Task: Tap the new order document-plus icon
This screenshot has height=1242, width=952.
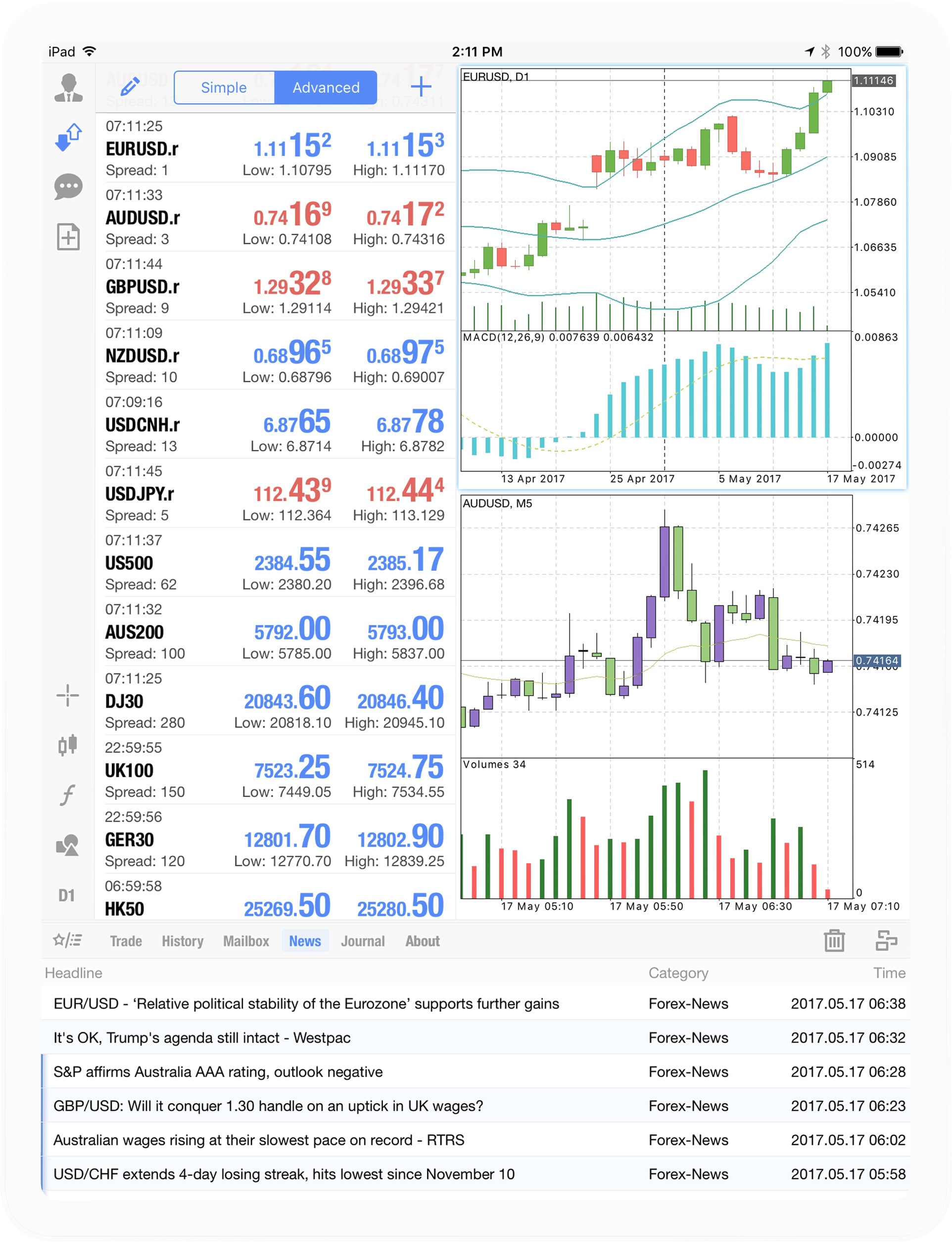Action: click(x=68, y=237)
